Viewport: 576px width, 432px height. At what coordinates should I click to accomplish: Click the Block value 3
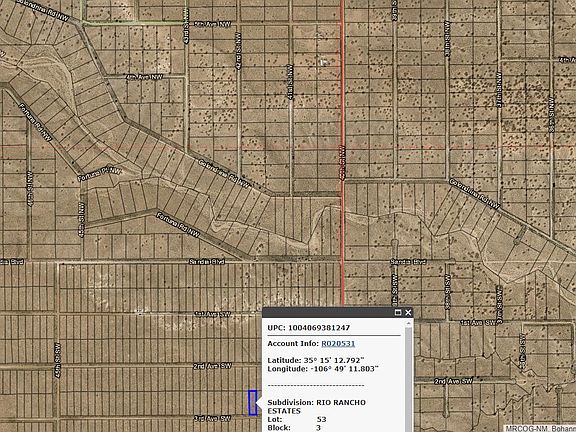318,428
